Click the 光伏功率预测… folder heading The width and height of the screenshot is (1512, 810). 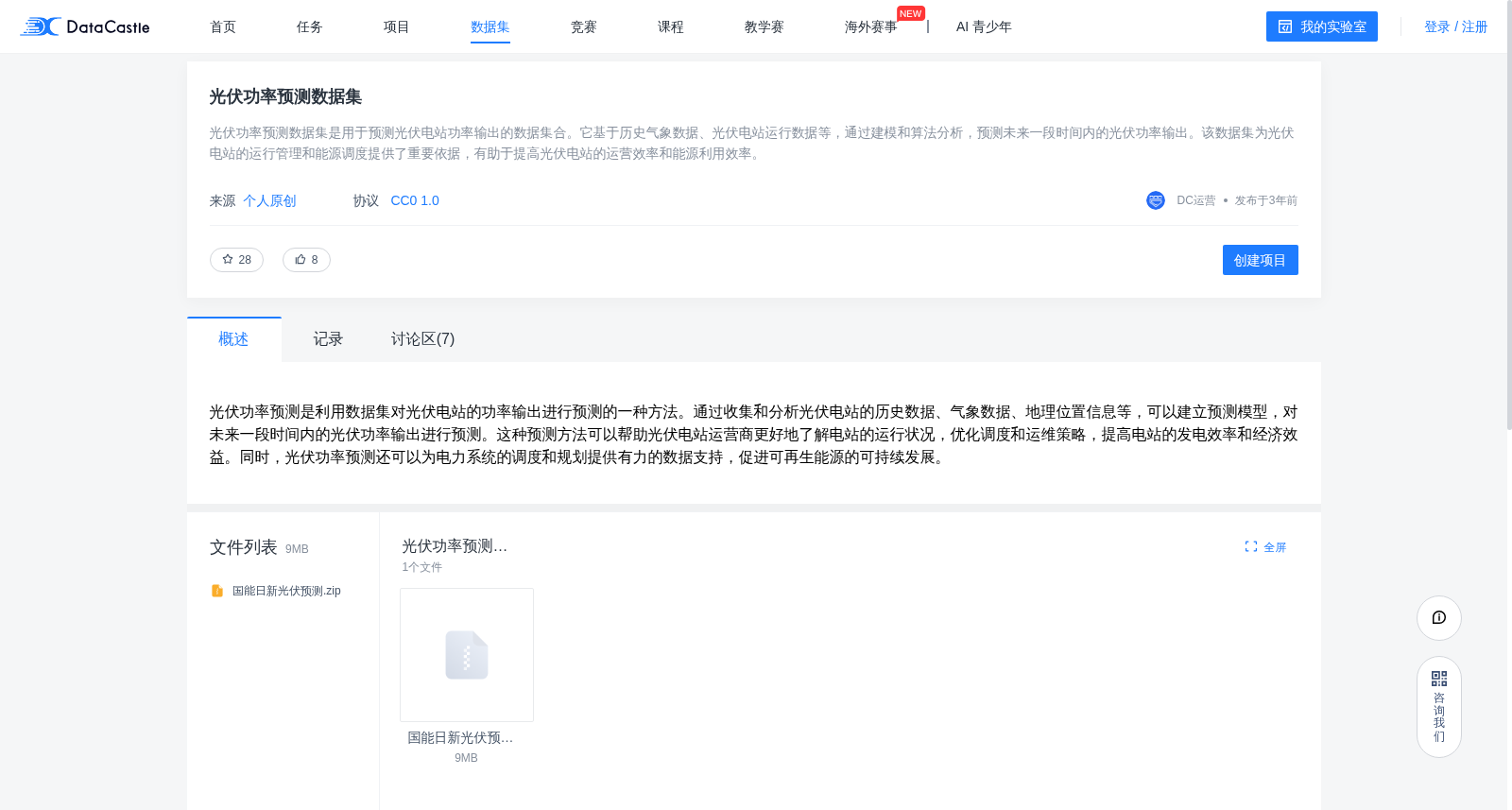click(455, 546)
